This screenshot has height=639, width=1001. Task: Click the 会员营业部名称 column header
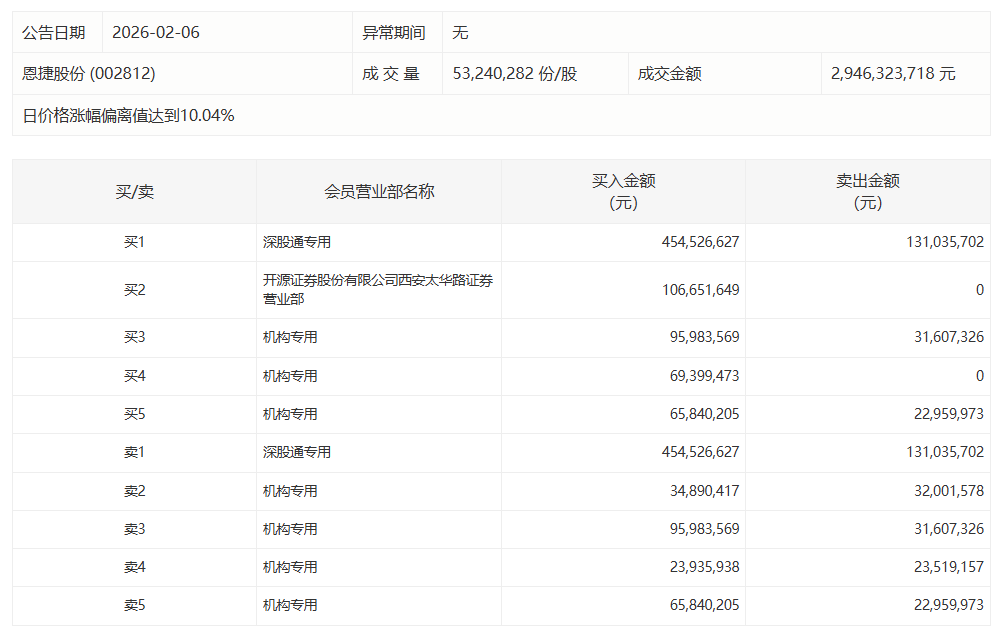[x=379, y=192]
